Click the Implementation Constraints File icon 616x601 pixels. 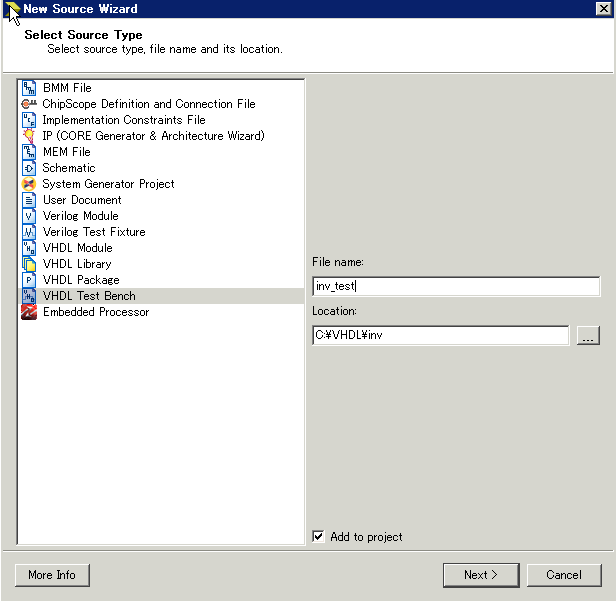point(29,120)
